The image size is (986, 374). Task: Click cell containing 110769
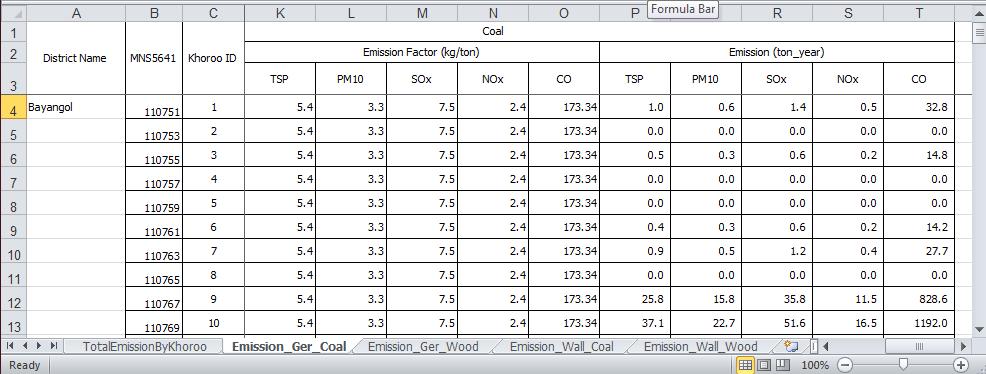154,323
